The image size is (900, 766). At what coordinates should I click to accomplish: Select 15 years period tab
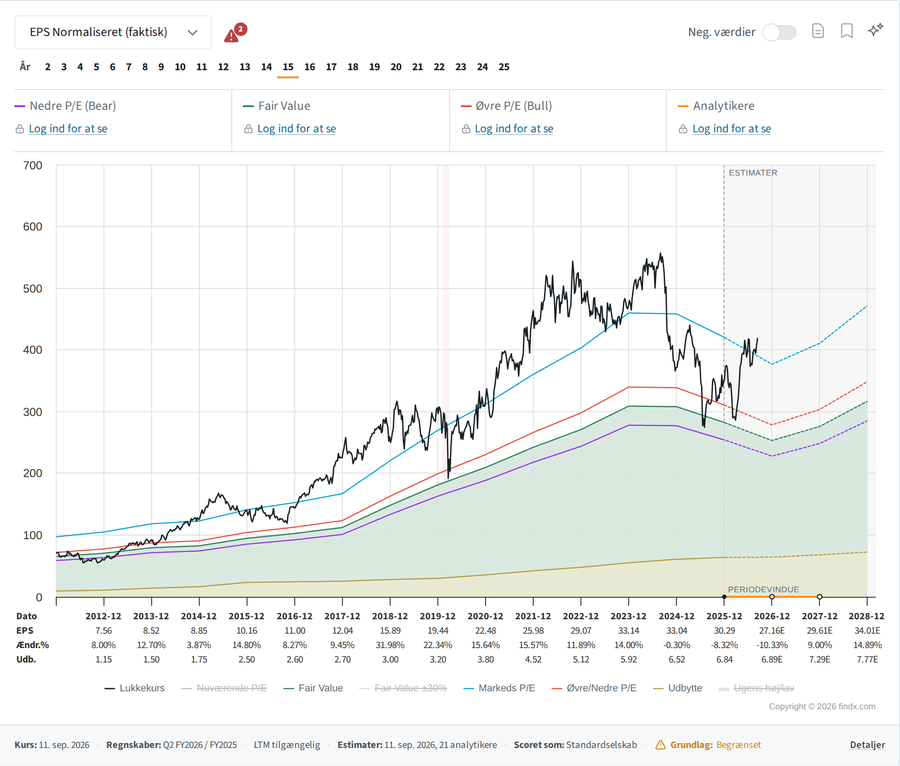tap(288, 67)
